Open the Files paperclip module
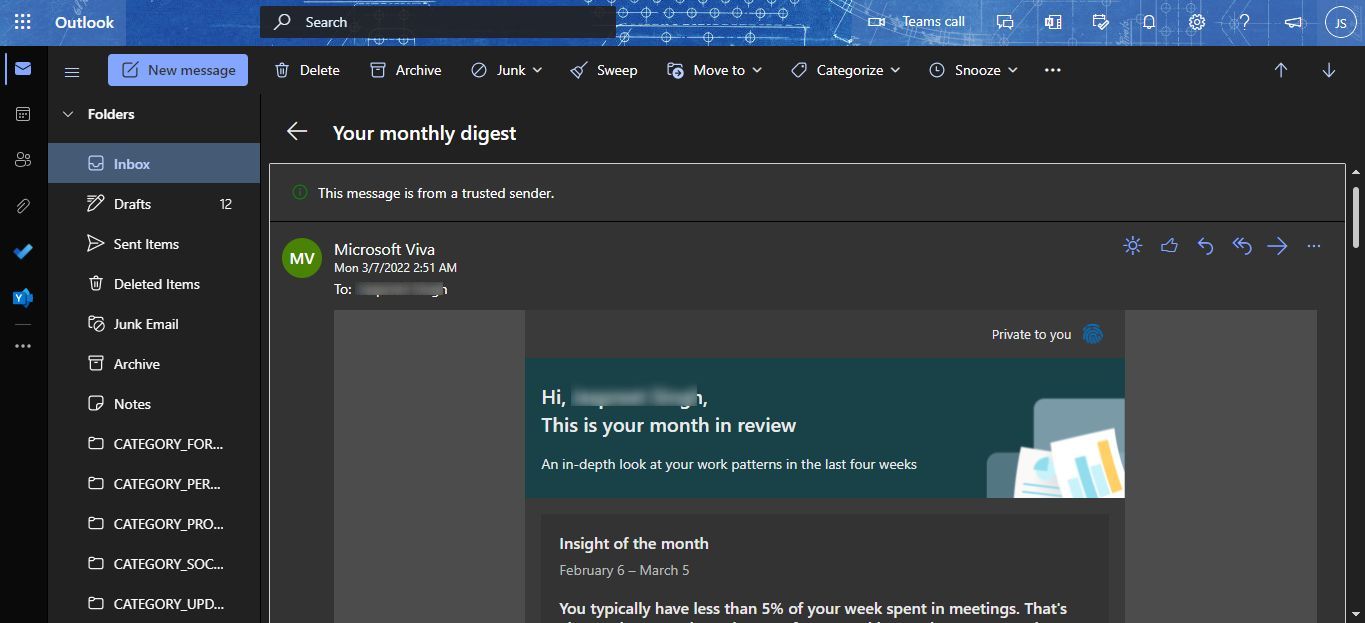The image size is (1365, 623). click(x=23, y=206)
